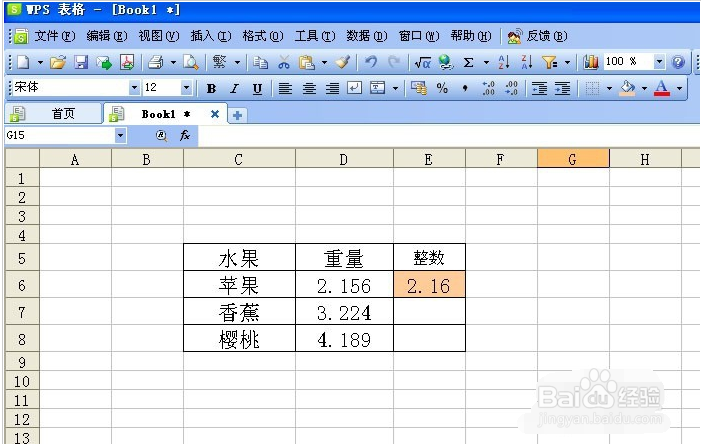Click the AutoSum sigma icon
Image resolution: width=701 pixels, height=444 pixels.
click(x=468, y=62)
